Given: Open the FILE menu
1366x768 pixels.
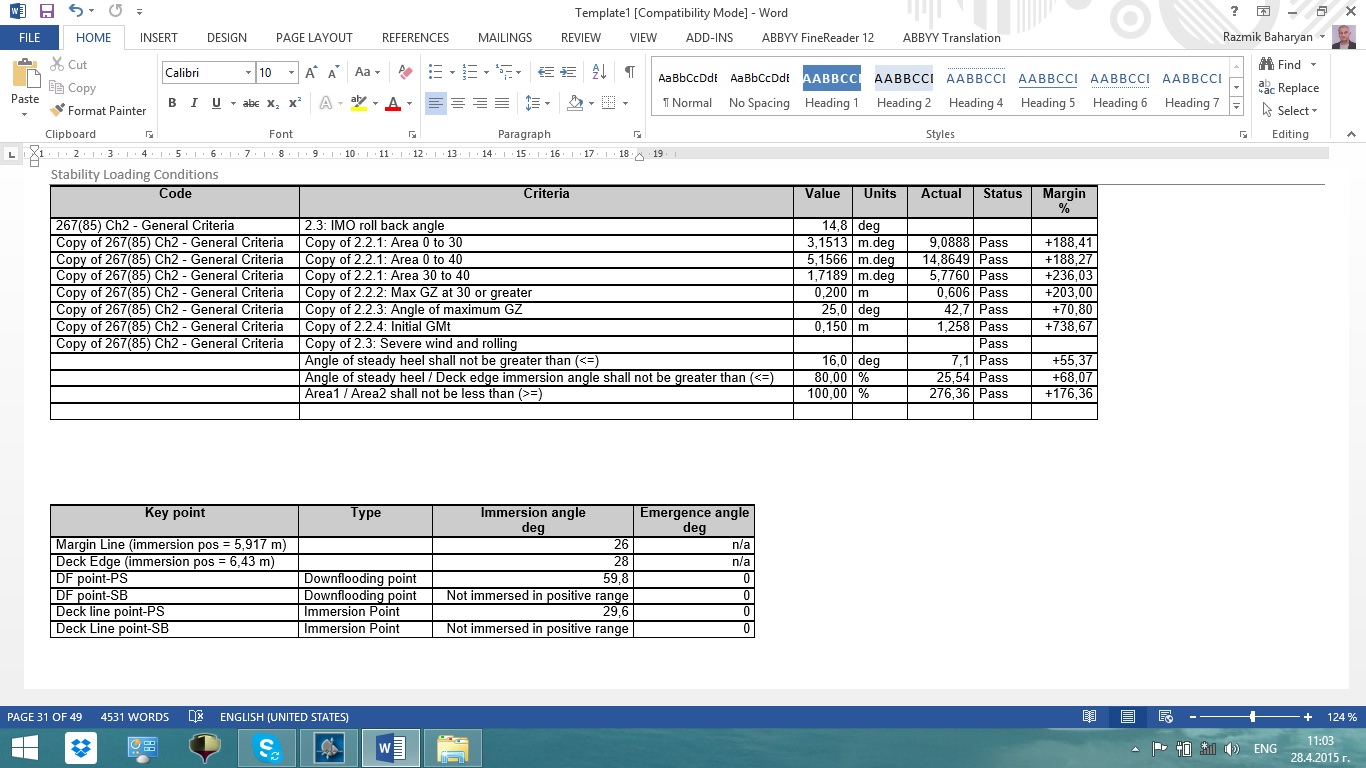Looking at the screenshot, I should (x=30, y=38).
